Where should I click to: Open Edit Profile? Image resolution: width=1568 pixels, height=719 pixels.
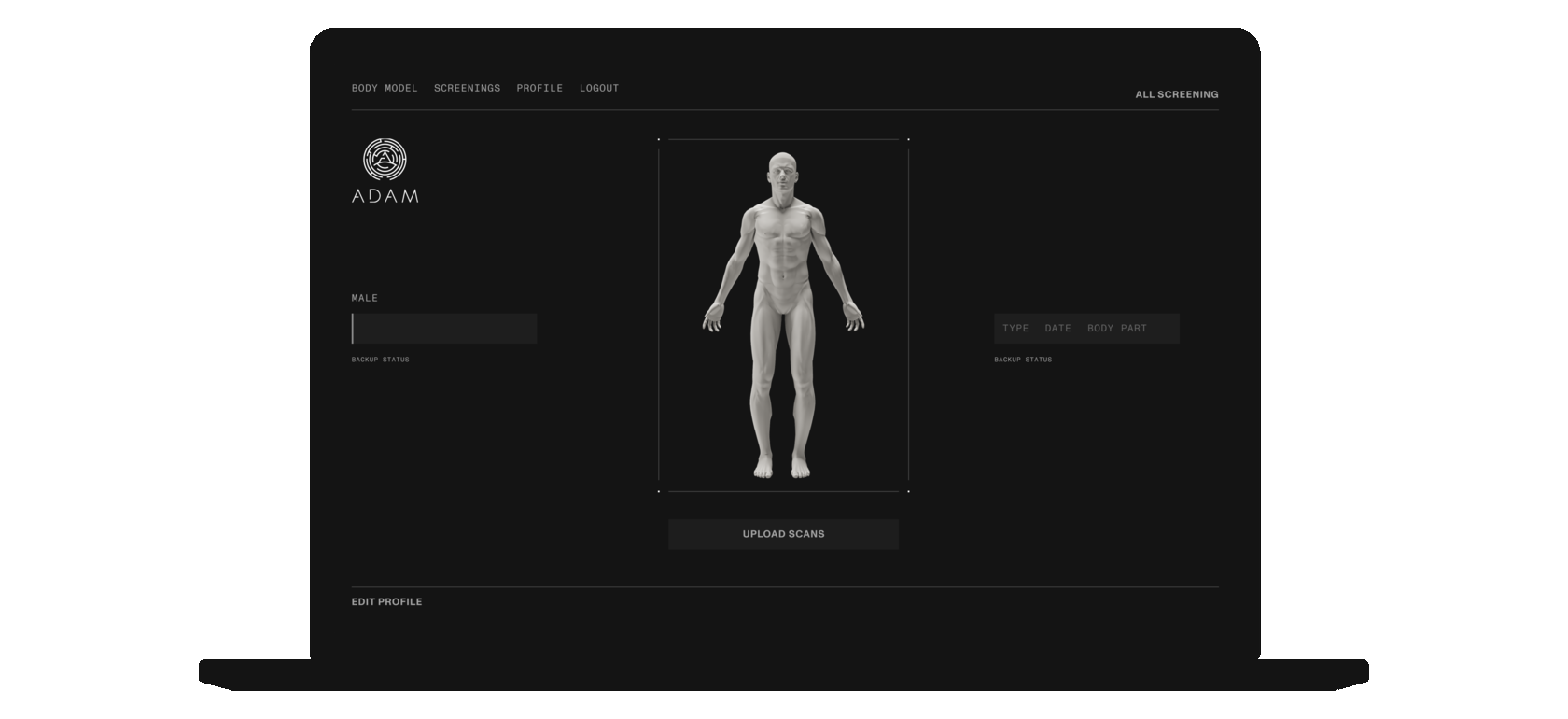click(386, 602)
